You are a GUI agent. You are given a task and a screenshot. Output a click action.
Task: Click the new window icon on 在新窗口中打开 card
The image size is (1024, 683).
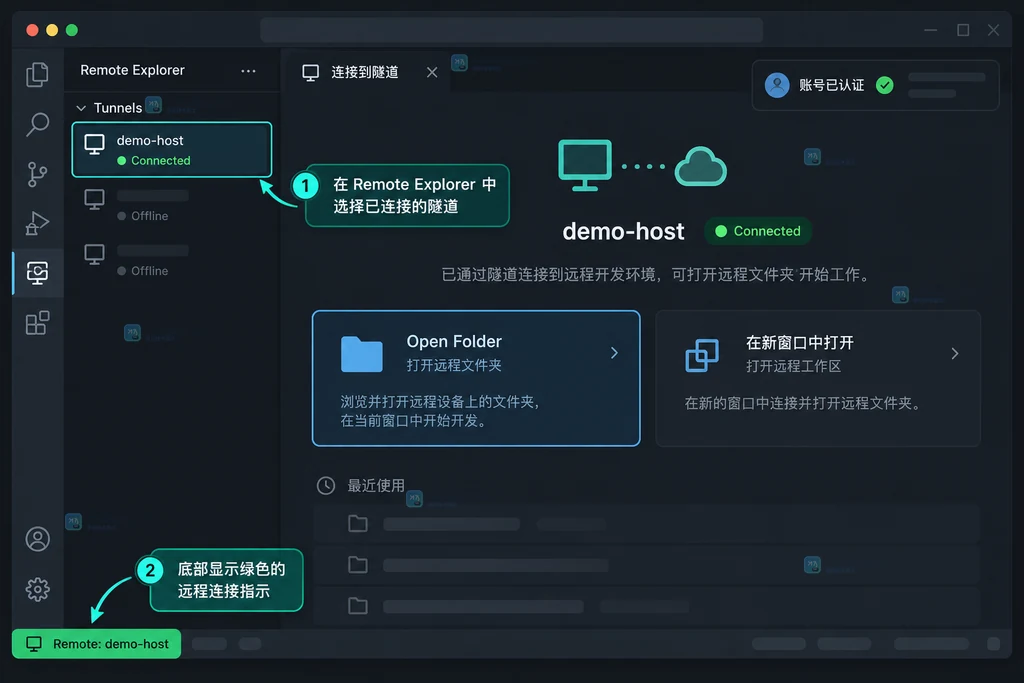click(x=702, y=355)
